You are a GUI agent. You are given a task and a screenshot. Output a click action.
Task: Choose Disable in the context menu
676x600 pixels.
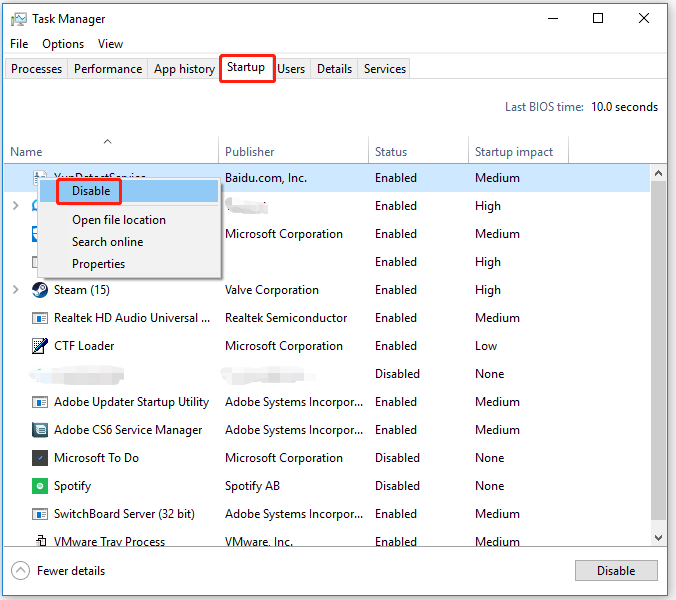(x=129, y=191)
